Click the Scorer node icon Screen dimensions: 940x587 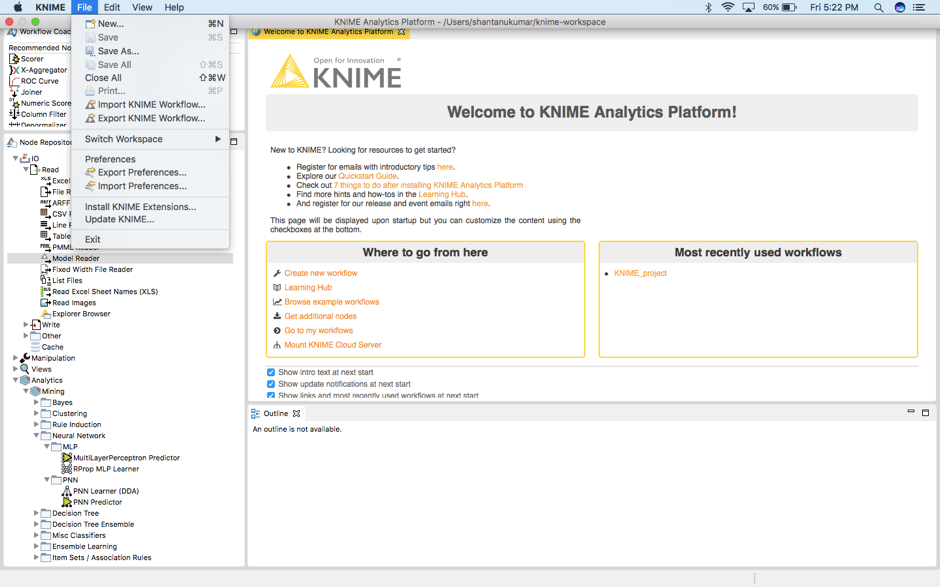pos(14,59)
